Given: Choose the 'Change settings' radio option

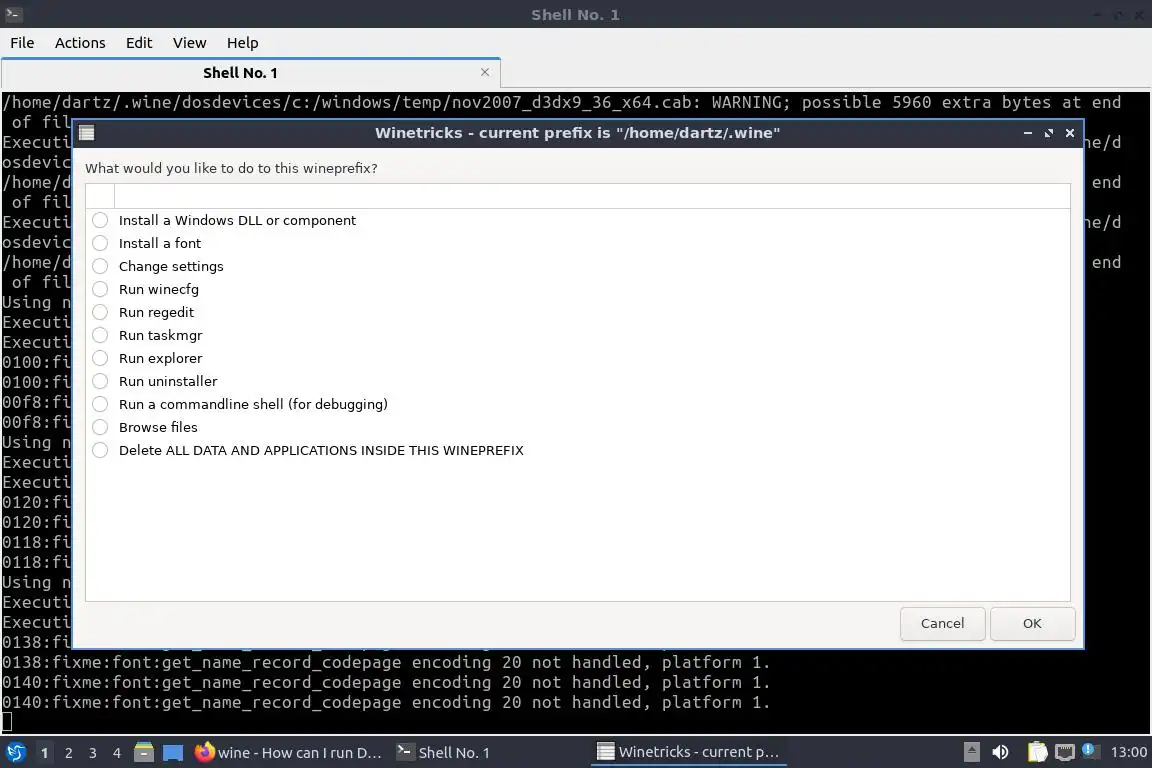Looking at the screenshot, I should tap(100, 266).
